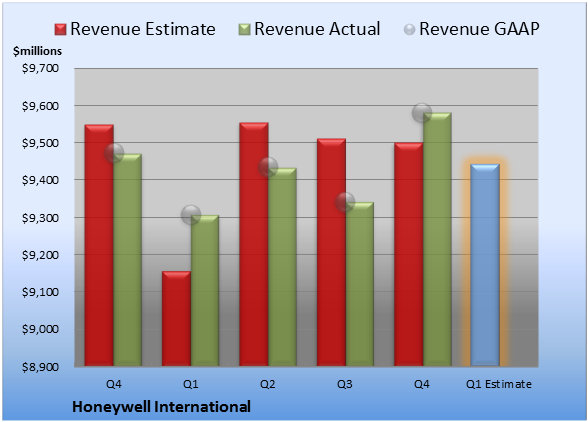588x422 pixels.
Task: Click the GAAP marker on the Q2 bars
Action: pyautogui.click(x=268, y=167)
